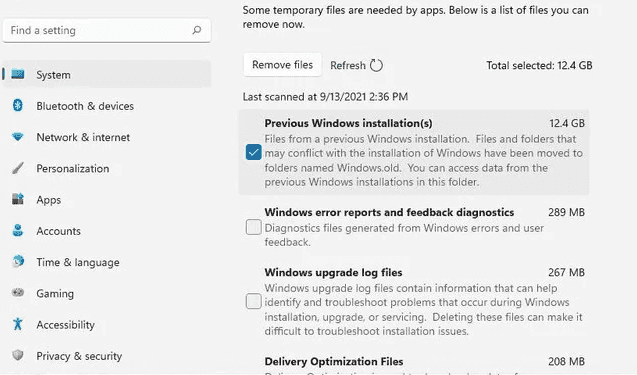Click the Bluetooth & devices icon

pos(17,106)
